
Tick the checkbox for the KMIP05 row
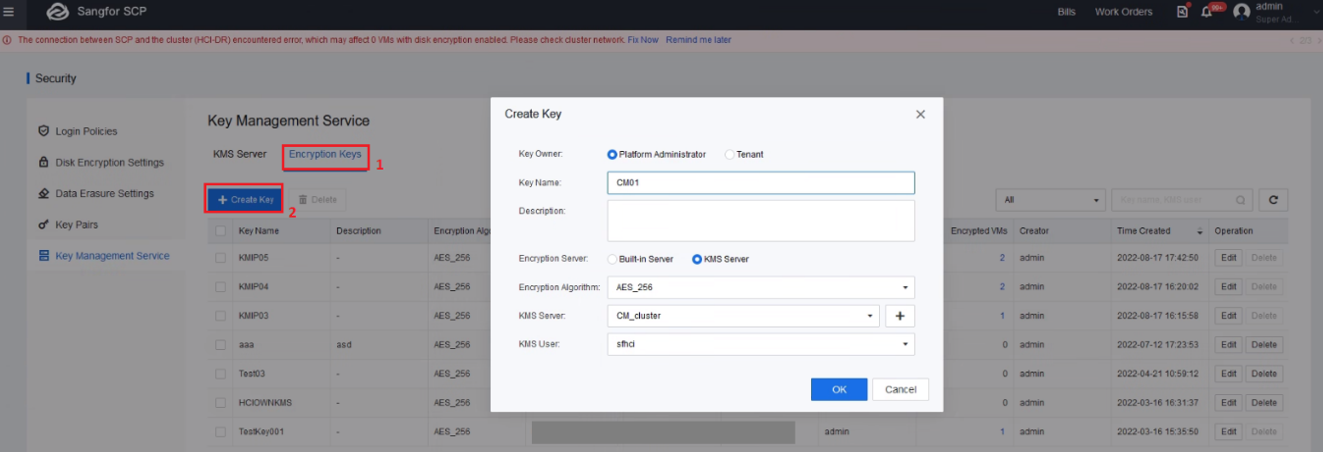pyautogui.click(x=221, y=258)
